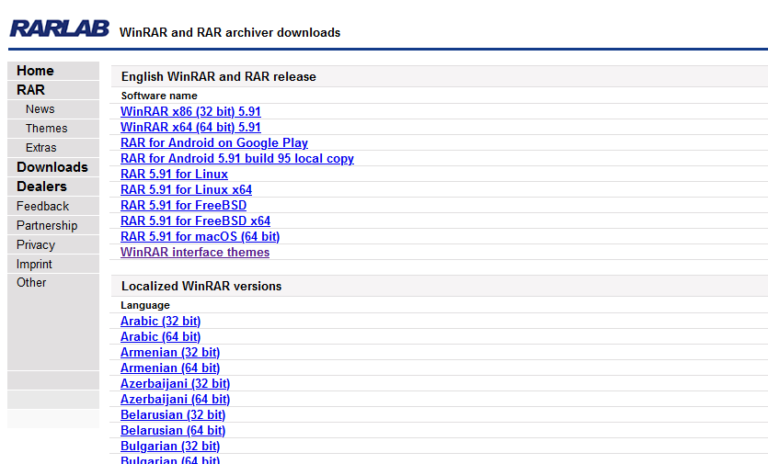The image size is (768, 464).
Task: Download RAR 5.91 for Linux
Action: coord(174,174)
